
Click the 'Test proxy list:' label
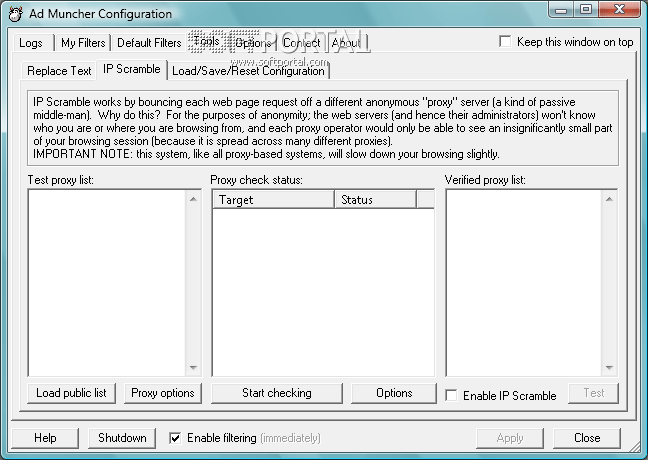click(61, 180)
